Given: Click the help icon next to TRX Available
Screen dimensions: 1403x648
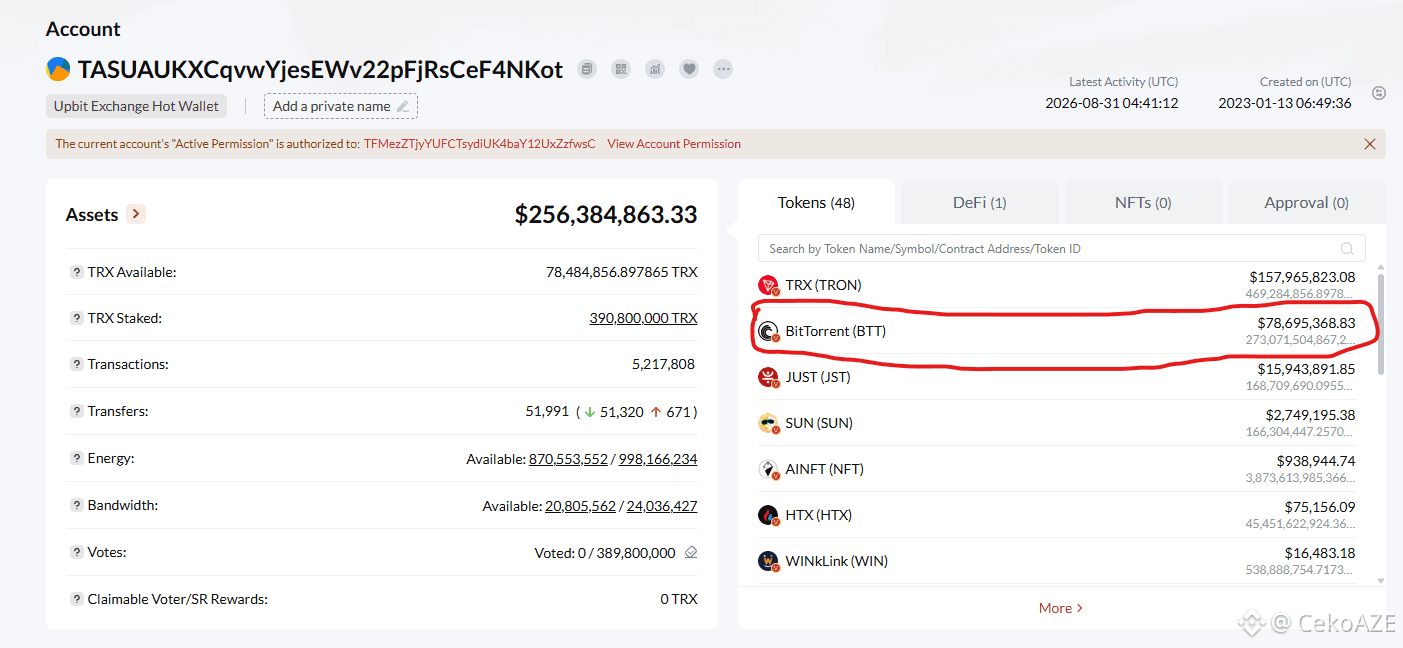Looking at the screenshot, I should [76, 272].
